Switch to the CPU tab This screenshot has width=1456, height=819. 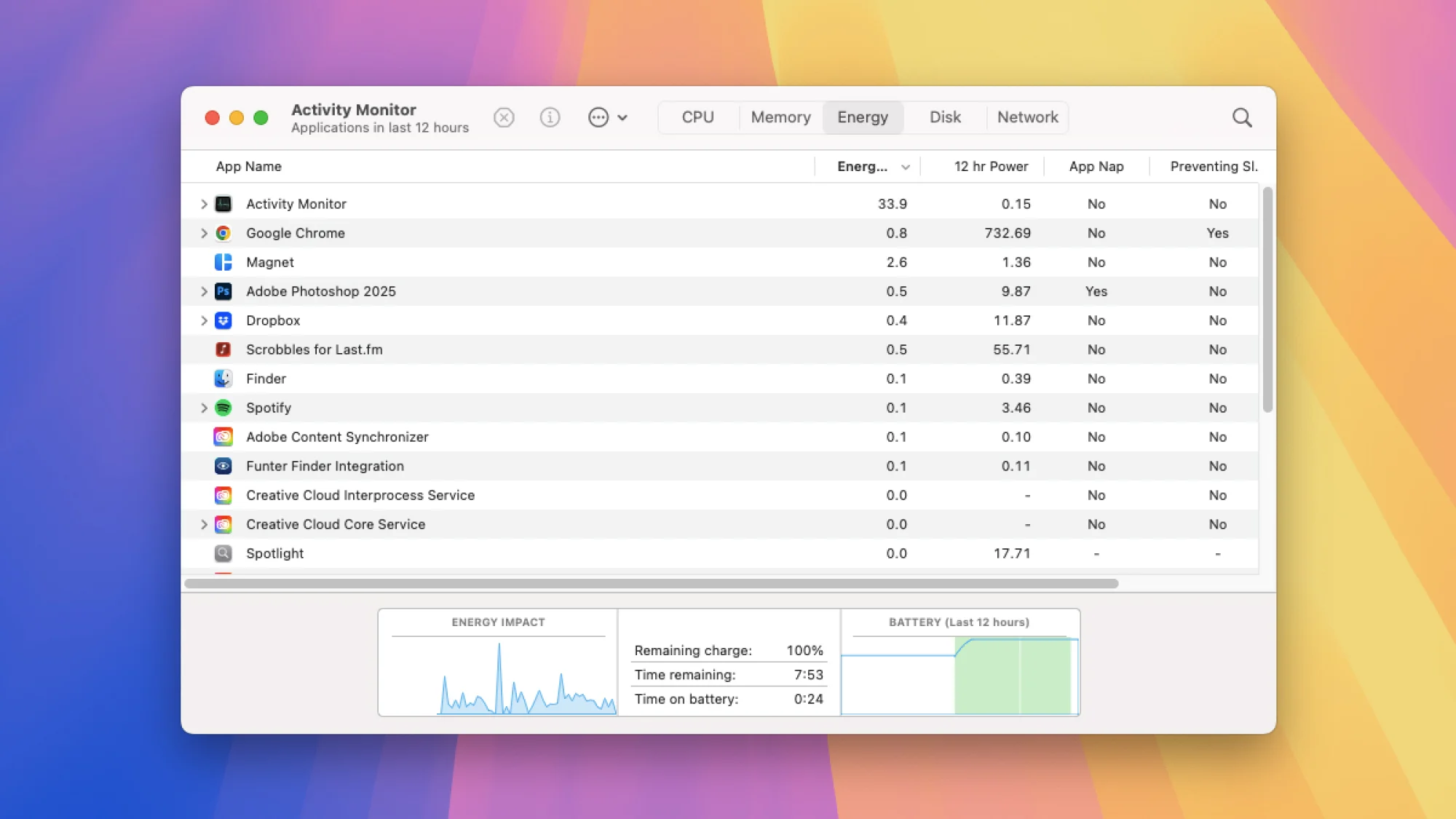point(697,117)
